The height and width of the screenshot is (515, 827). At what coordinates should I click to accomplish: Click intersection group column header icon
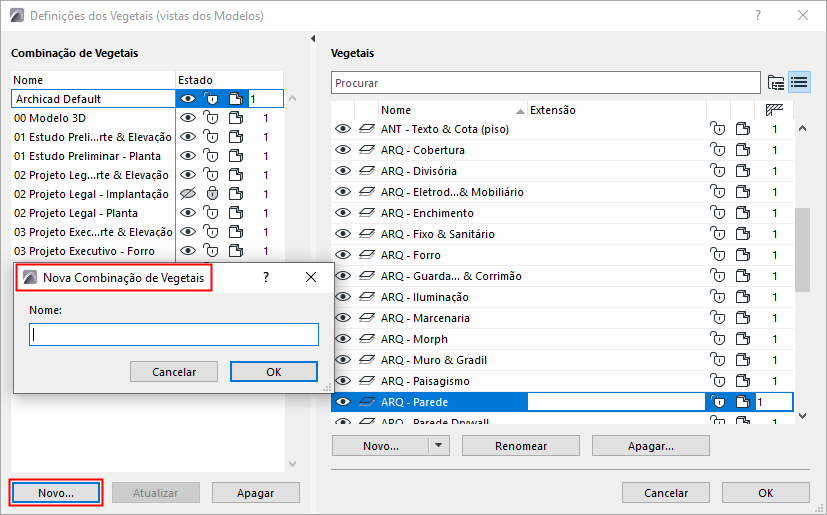coord(774,110)
